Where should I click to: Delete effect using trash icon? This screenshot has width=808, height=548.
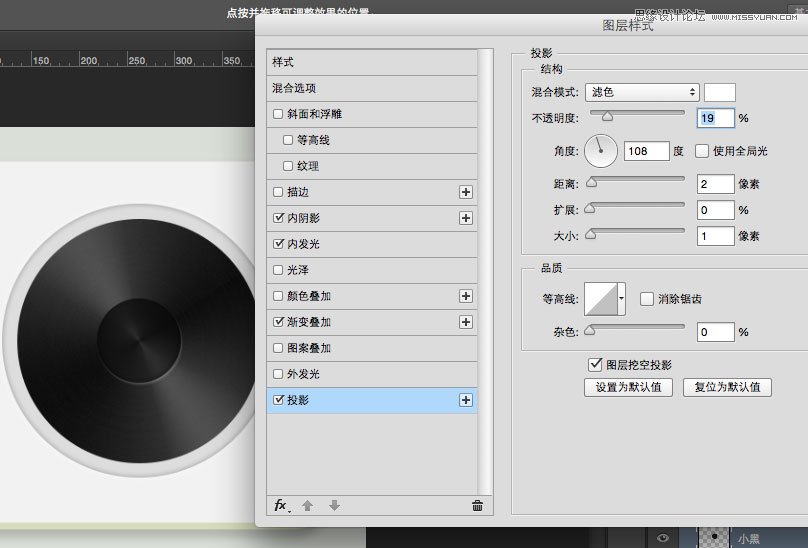pyautogui.click(x=477, y=506)
